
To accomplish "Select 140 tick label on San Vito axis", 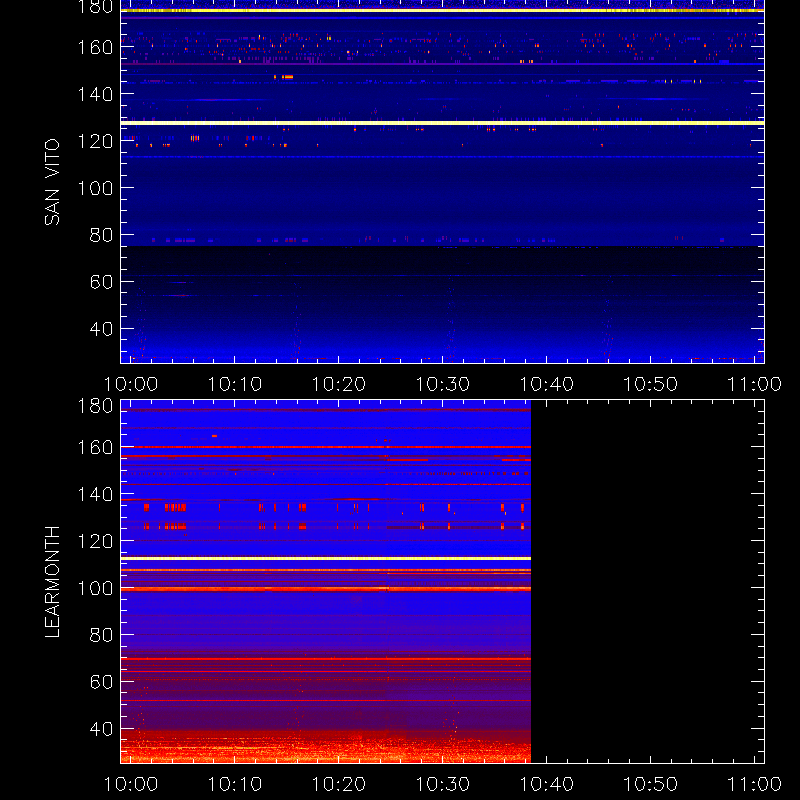I will tap(95, 94).
